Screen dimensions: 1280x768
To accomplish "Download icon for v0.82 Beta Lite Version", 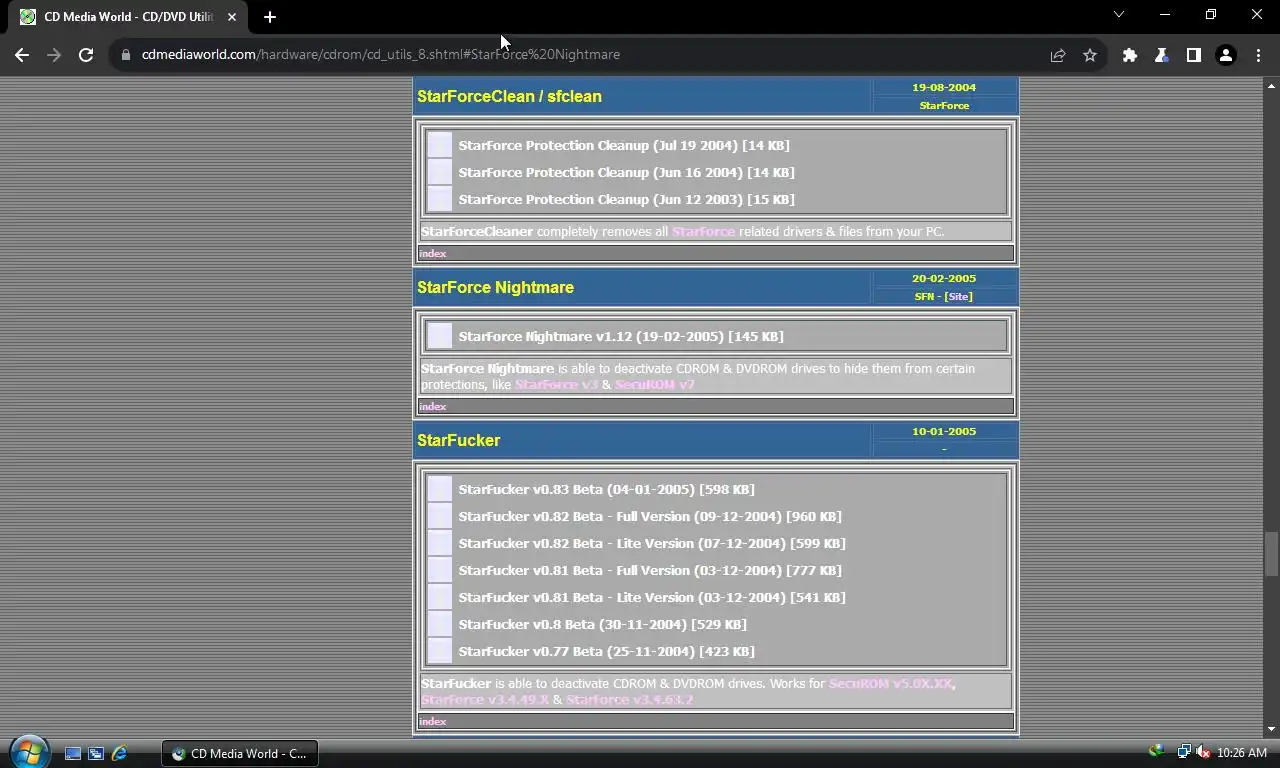I will coord(440,543).
